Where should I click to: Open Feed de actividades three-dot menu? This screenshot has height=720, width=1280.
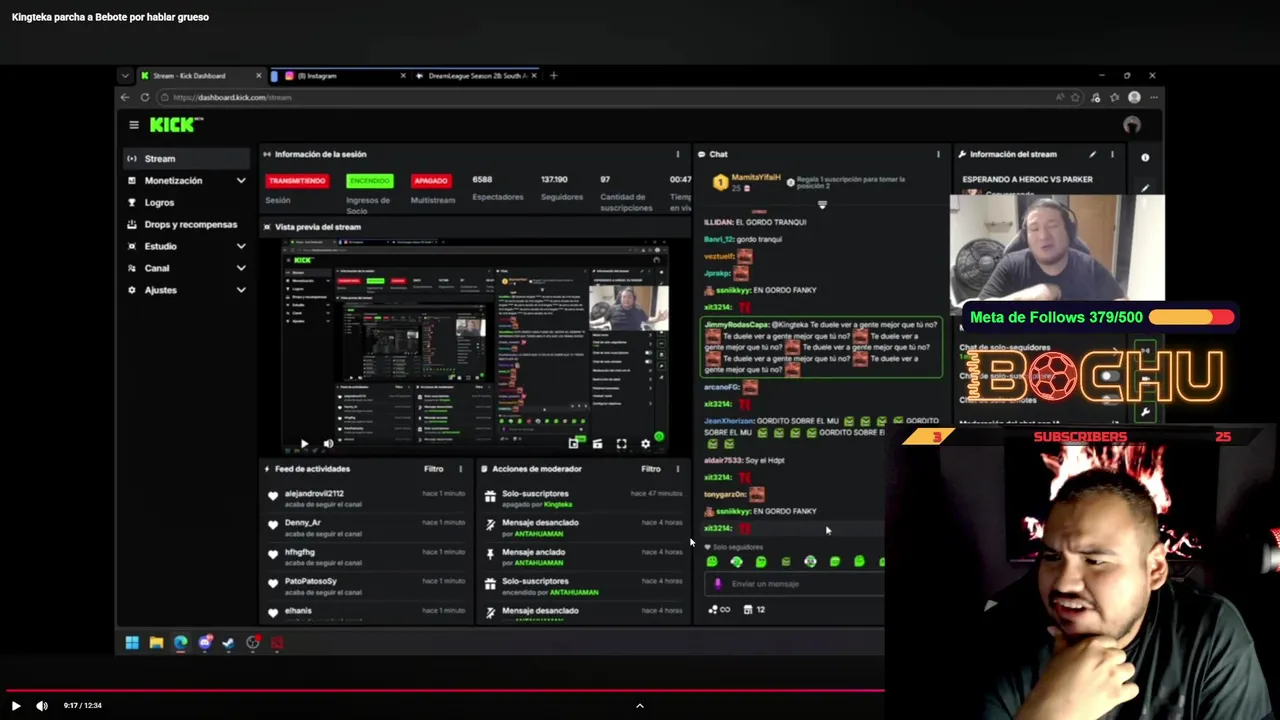460,468
